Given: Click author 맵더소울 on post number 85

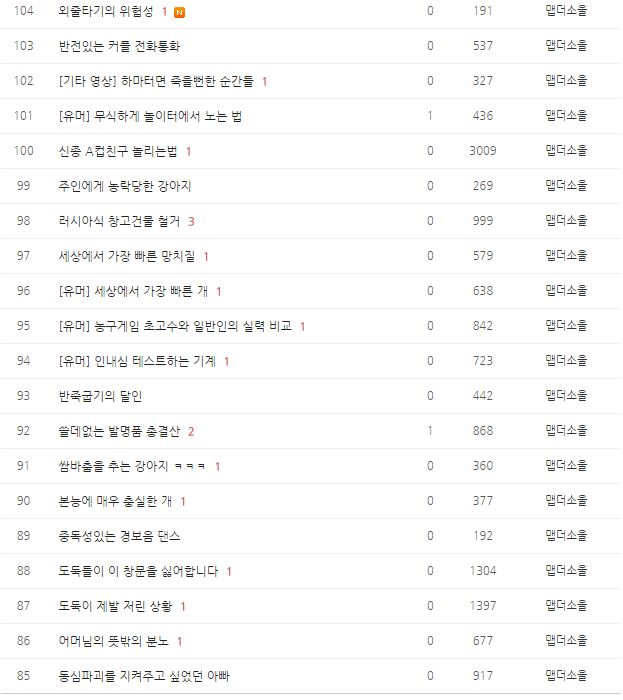Looking at the screenshot, I should pyautogui.click(x=566, y=676).
